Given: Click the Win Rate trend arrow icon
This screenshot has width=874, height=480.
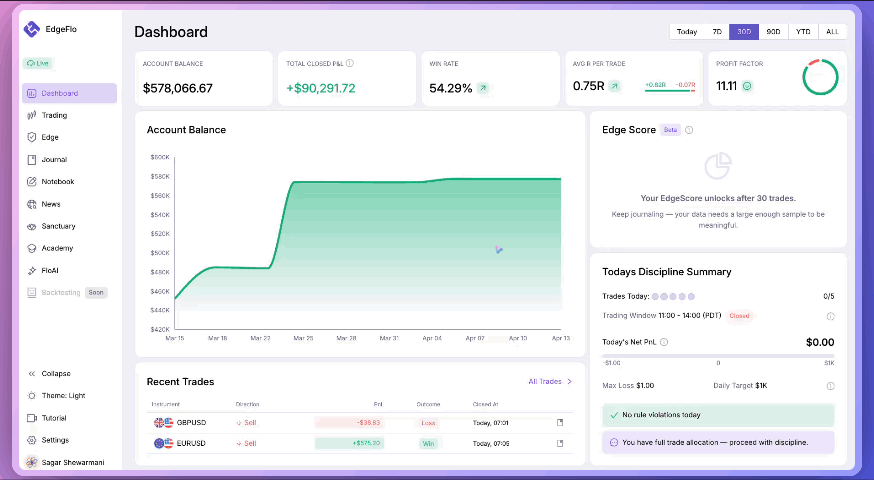Looking at the screenshot, I should [x=483, y=88].
